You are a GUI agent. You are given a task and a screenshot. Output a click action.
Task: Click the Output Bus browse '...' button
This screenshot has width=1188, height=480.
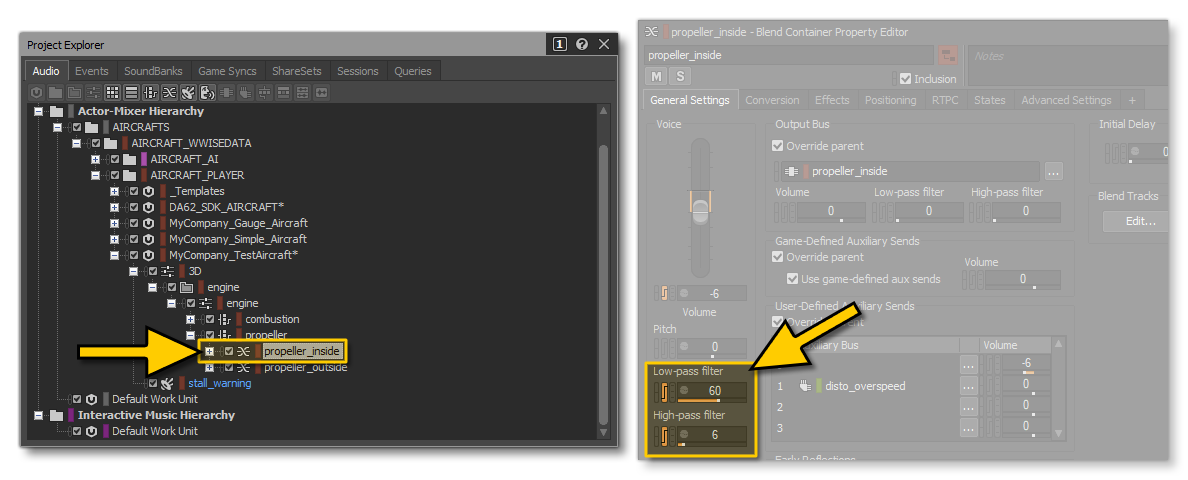click(1053, 171)
